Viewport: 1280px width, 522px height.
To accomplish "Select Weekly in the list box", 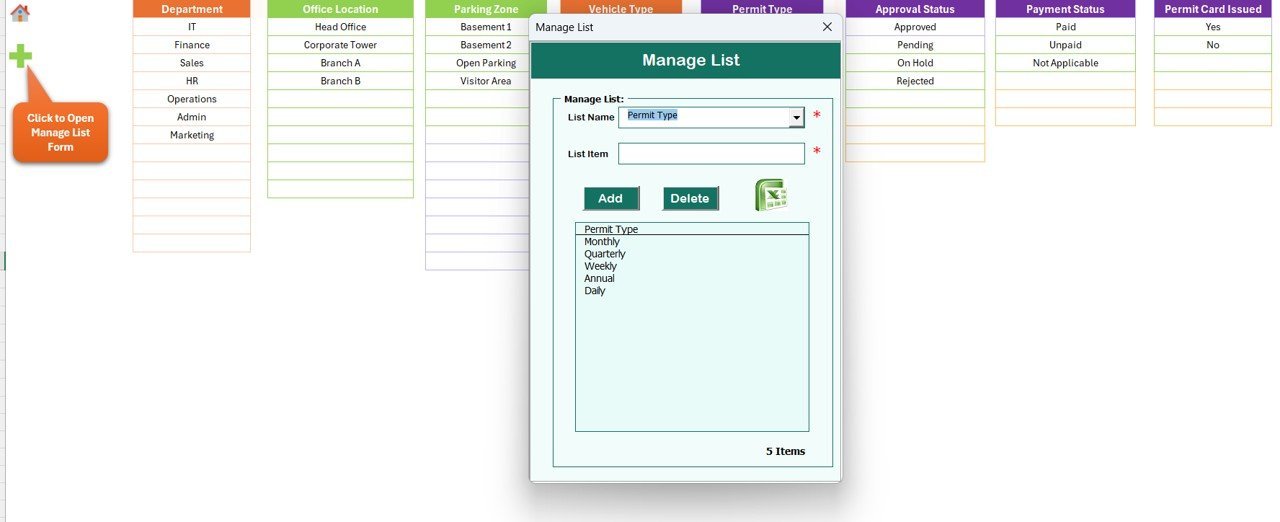I will pyautogui.click(x=600, y=266).
